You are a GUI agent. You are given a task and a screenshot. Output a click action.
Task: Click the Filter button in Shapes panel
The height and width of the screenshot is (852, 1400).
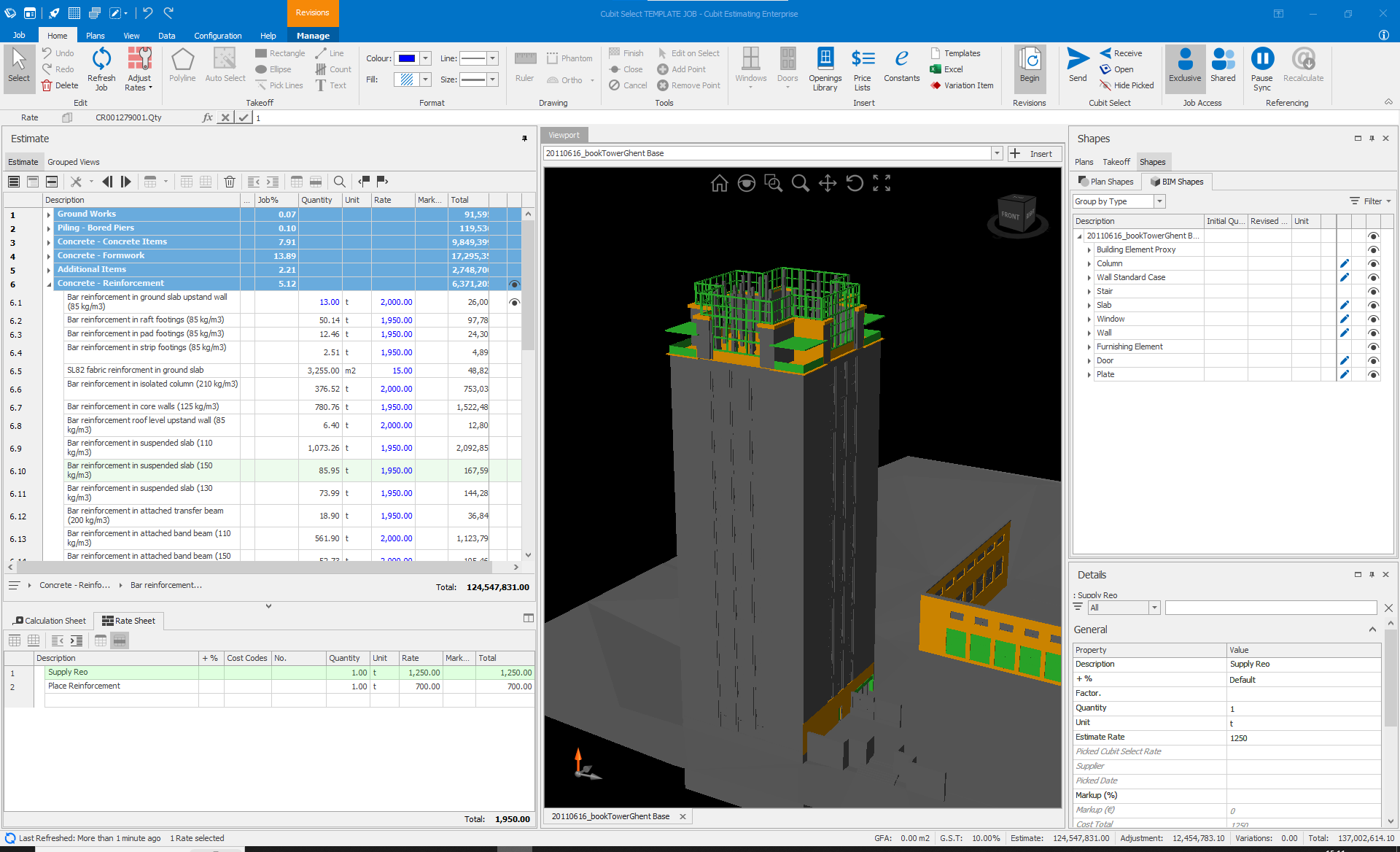coord(1371,201)
